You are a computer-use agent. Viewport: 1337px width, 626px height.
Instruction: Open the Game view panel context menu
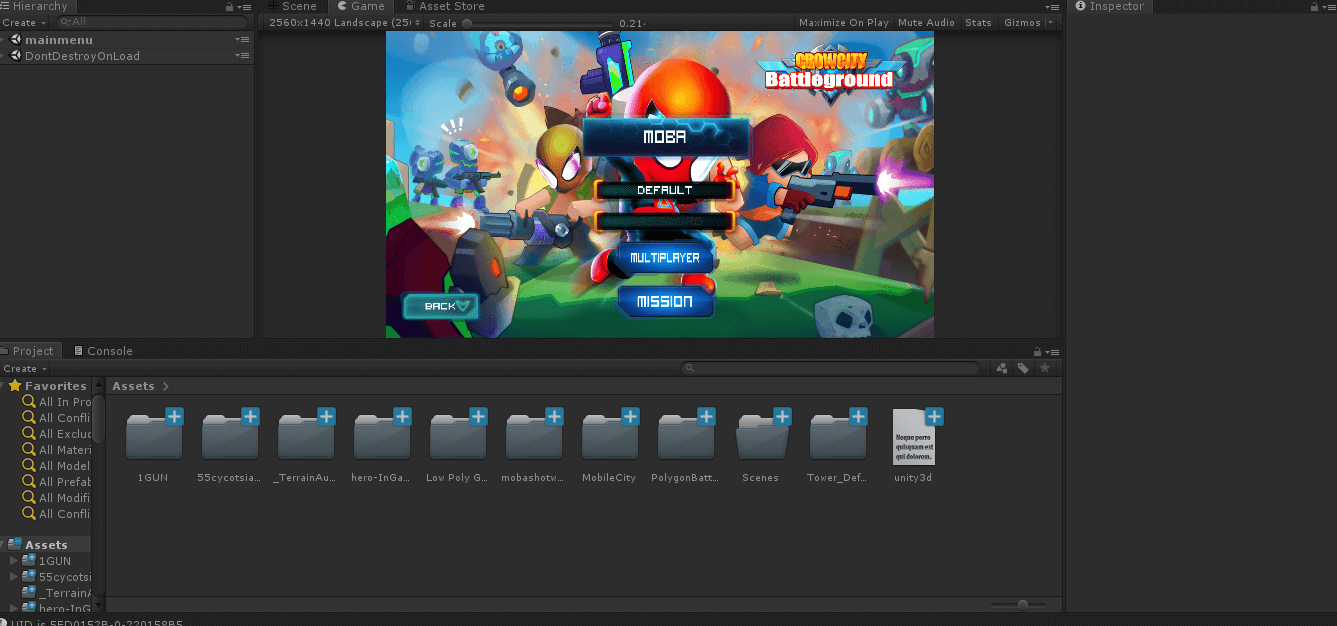click(1052, 6)
